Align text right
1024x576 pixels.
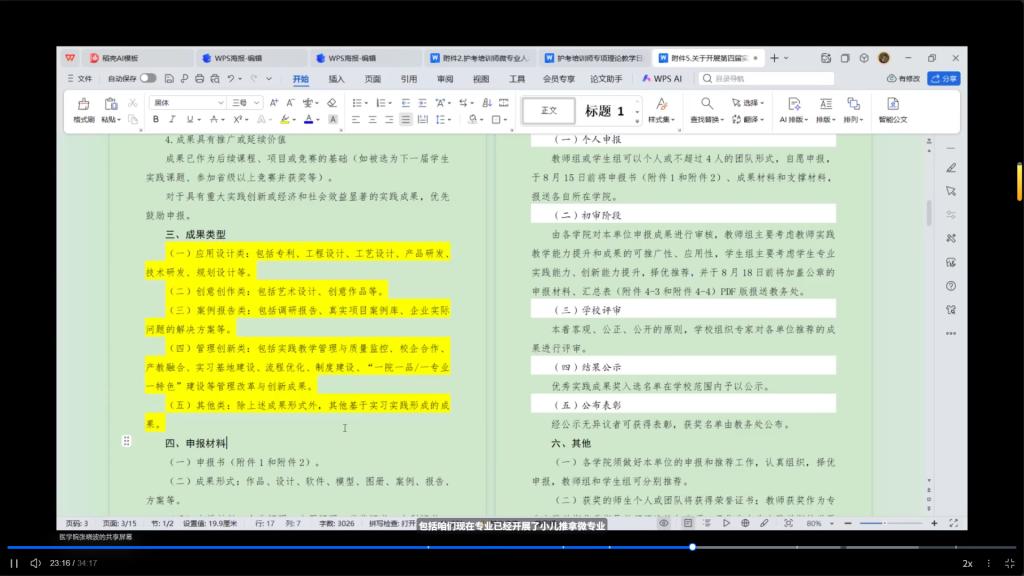(389, 120)
